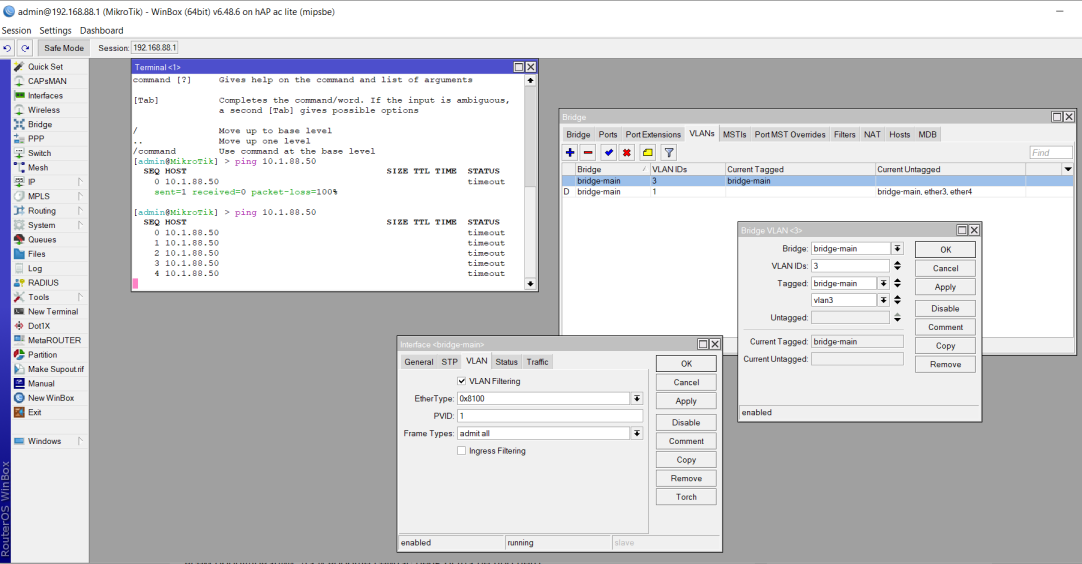Open Dashboard menu
Screen dimensions: 1082x564
[101, 30]
